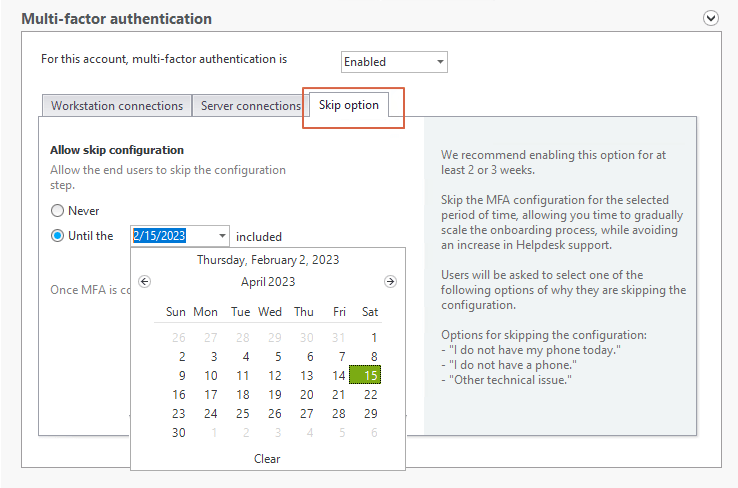
Task: Select April 16 in the calendar
Action: [178, 394]
